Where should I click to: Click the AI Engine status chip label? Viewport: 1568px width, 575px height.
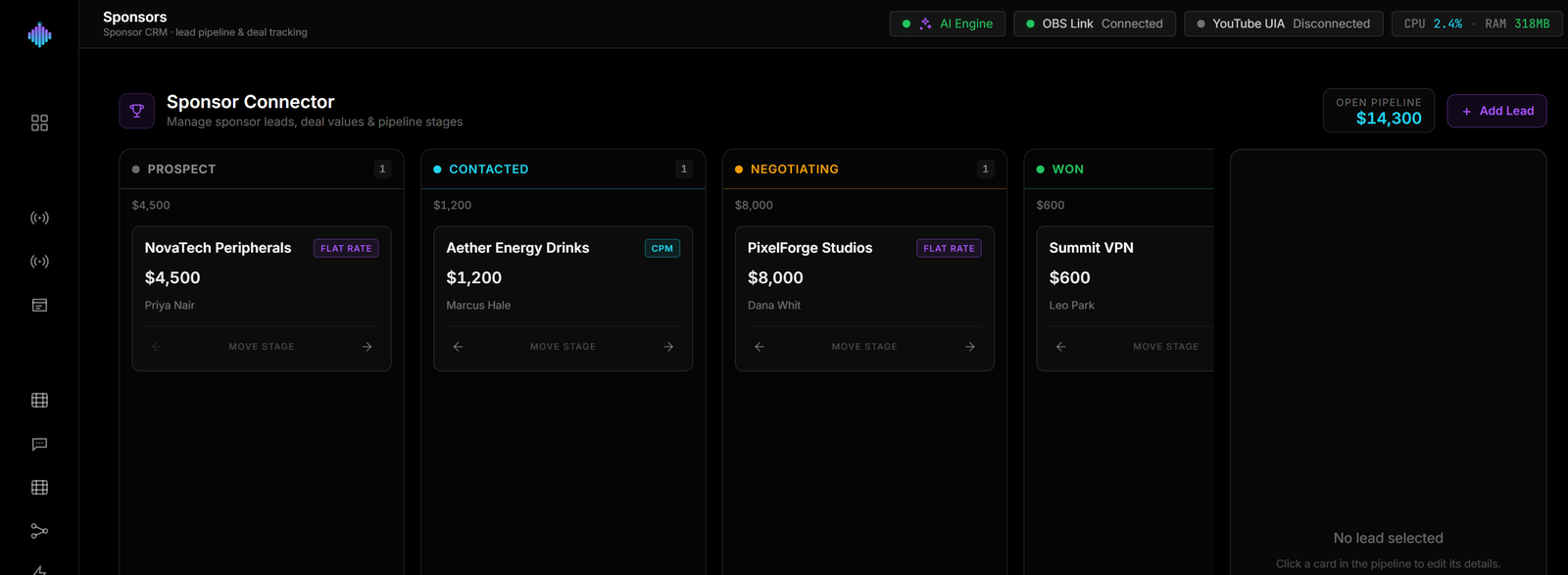tap(966, 24)
